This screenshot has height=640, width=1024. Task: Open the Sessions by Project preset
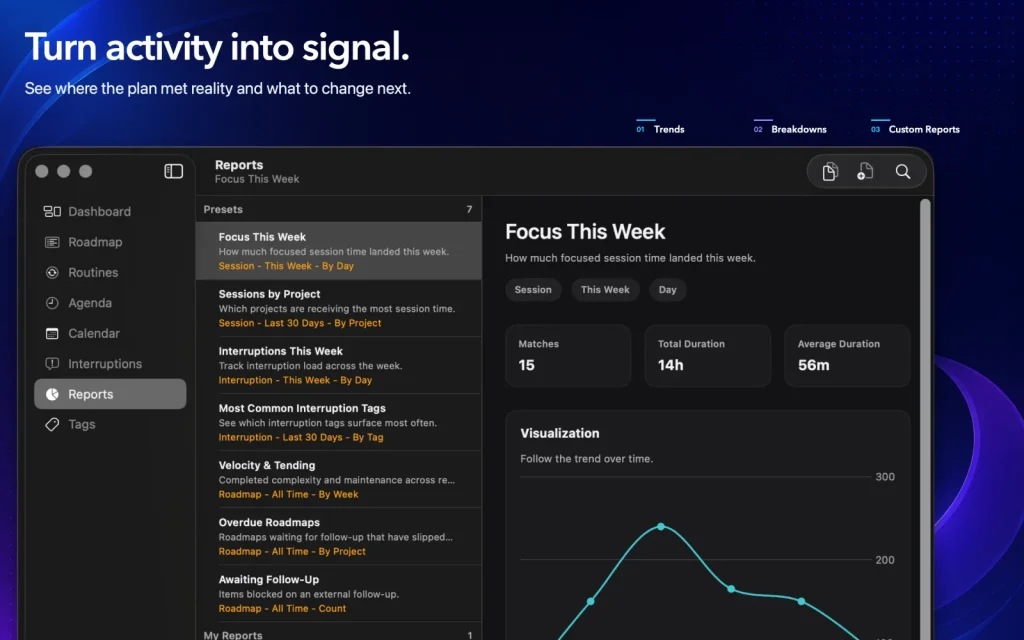pyautogui.click(x=338, y=308)
